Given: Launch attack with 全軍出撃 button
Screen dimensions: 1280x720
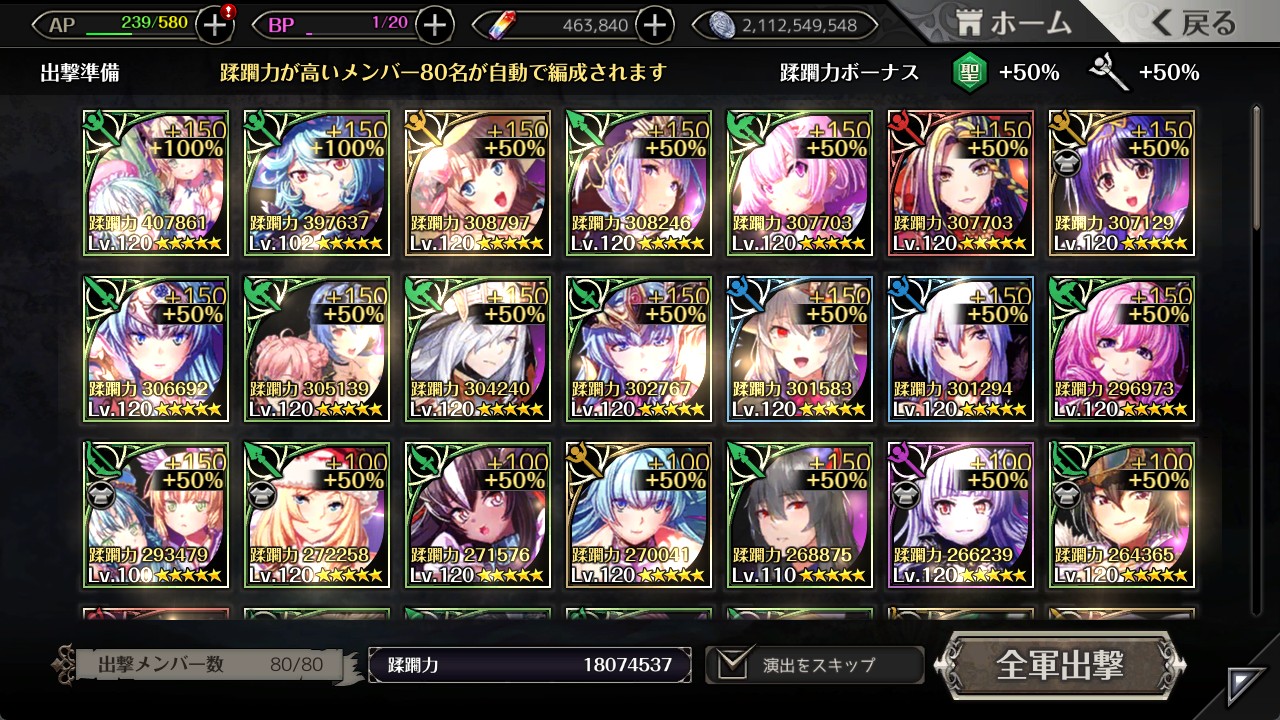Looking at the screenshot, I should (x=1060, y=665).
